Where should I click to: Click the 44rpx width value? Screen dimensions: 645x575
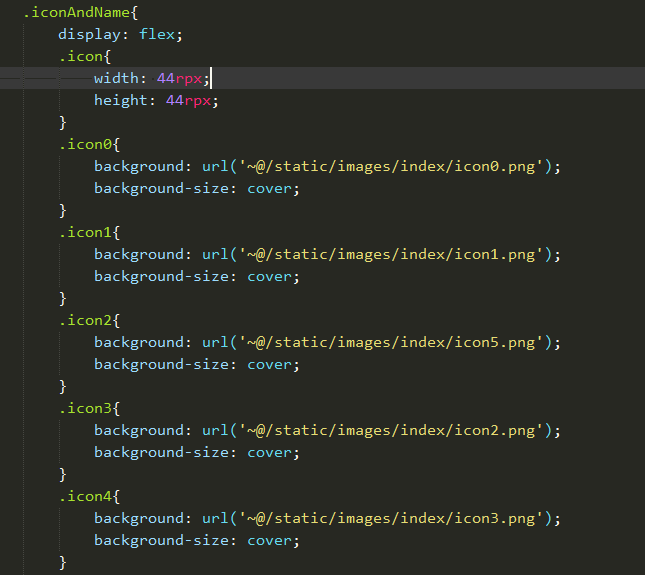click(x=180, y=78)
